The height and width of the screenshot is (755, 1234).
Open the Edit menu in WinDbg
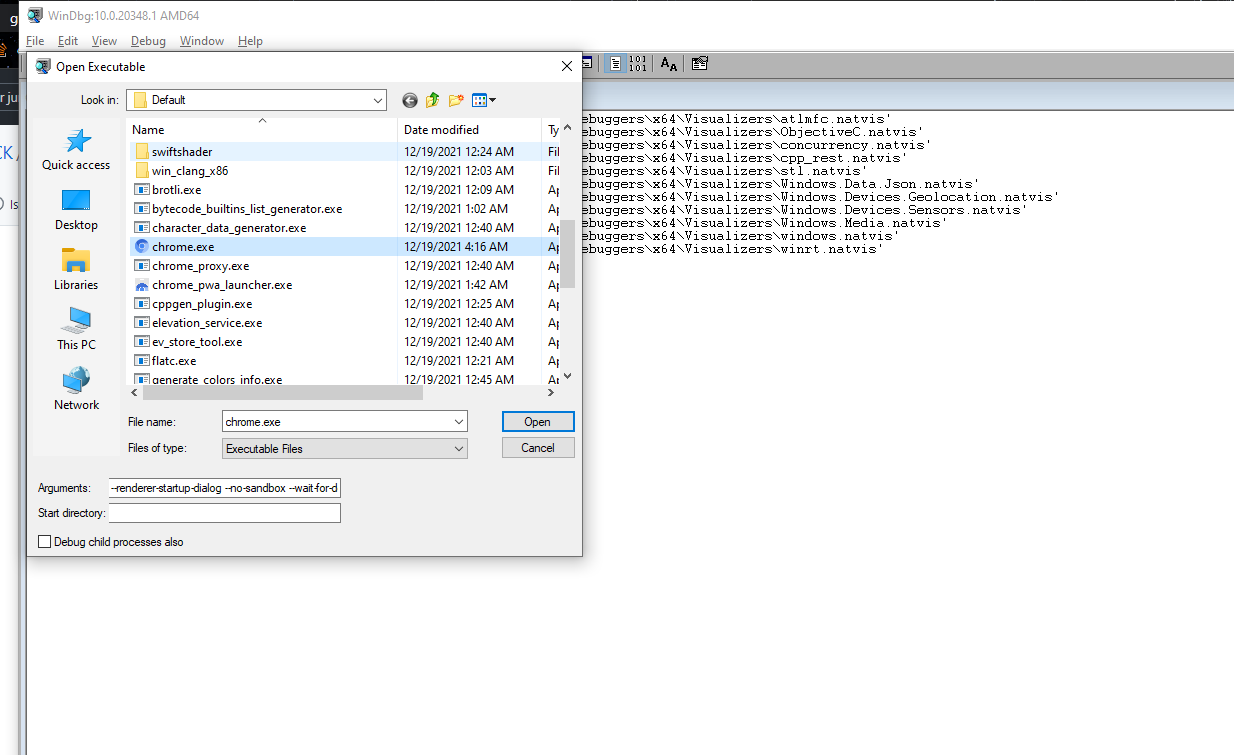click(x=68, y=41)
